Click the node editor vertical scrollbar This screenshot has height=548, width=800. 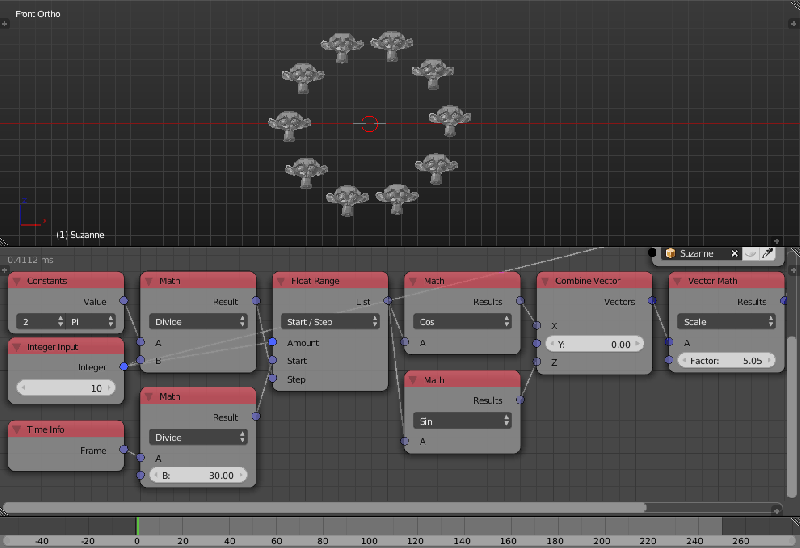click(792, 417)
